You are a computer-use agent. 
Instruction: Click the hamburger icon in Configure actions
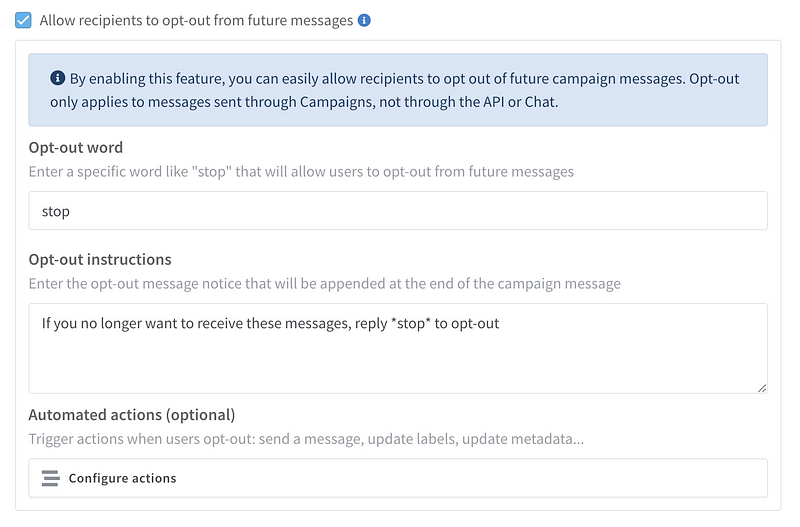click(x=51, y=478)
